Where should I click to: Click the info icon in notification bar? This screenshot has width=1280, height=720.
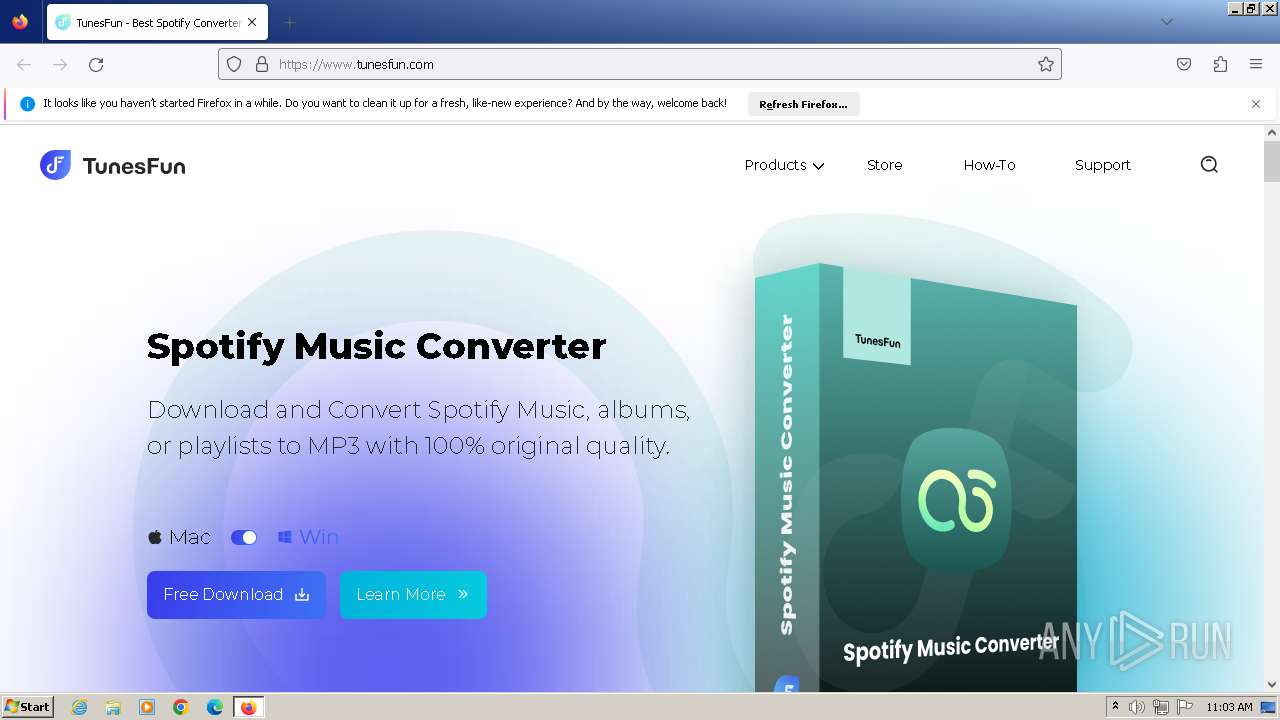pyautogui.click(x=28, y=104)
